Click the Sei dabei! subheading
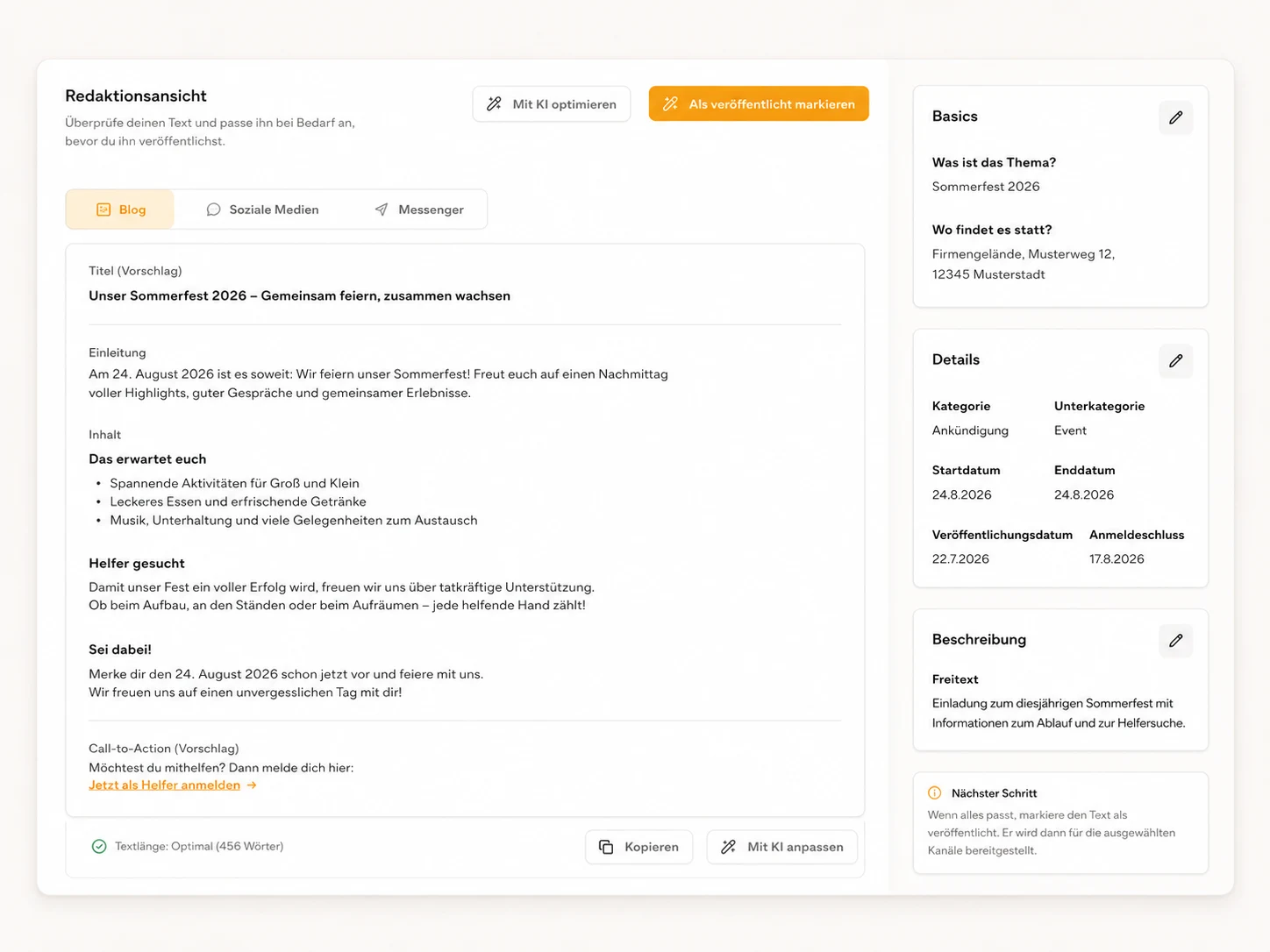This screenshot has height=952, width=1270. [x=120, y=650]
